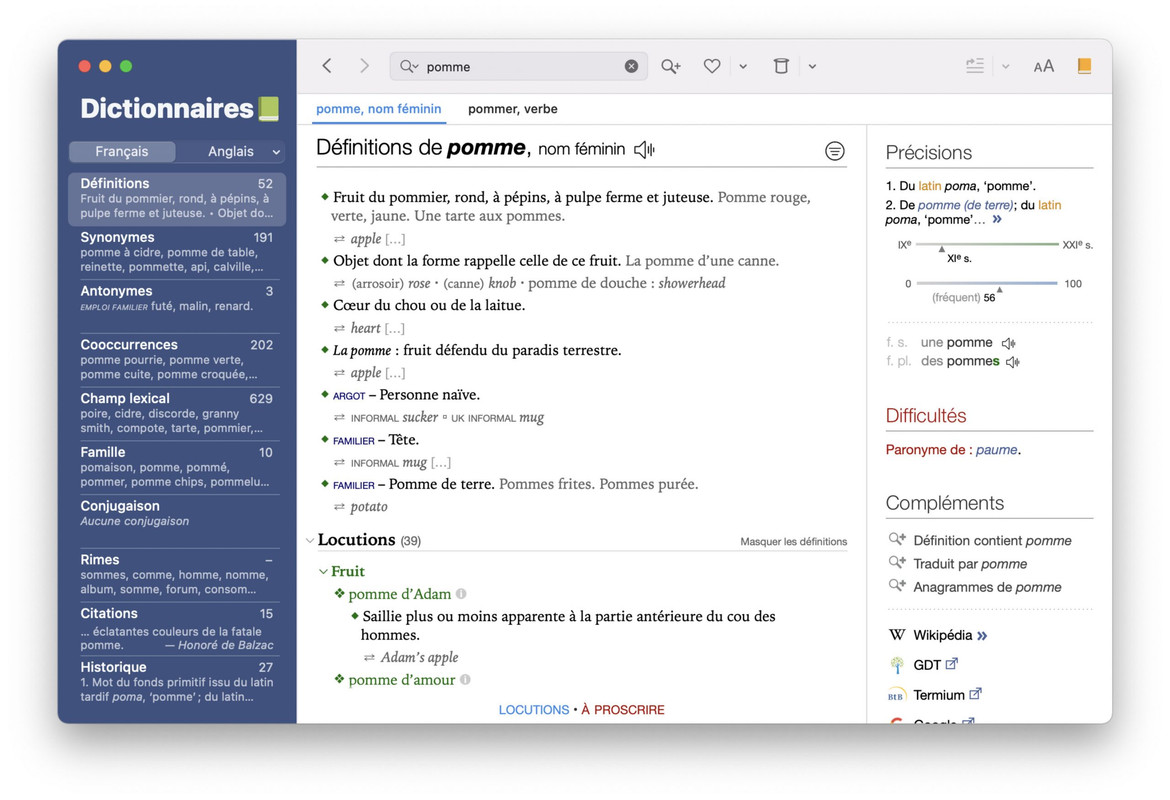Expand the INFORMAL mug translation ellipsis under Tête
The width and height of the screenshot is (1170, 800).
(x=441, y=463)
